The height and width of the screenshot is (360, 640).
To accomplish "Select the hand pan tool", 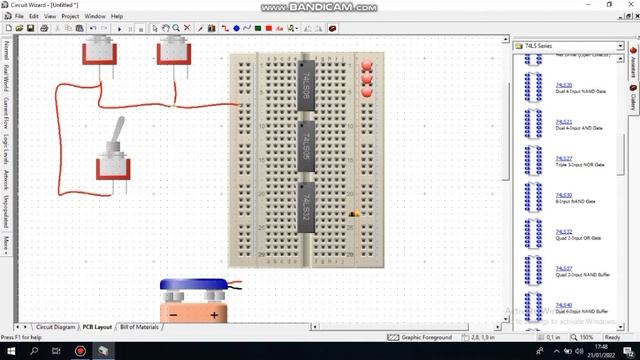I will coord(165,28).
